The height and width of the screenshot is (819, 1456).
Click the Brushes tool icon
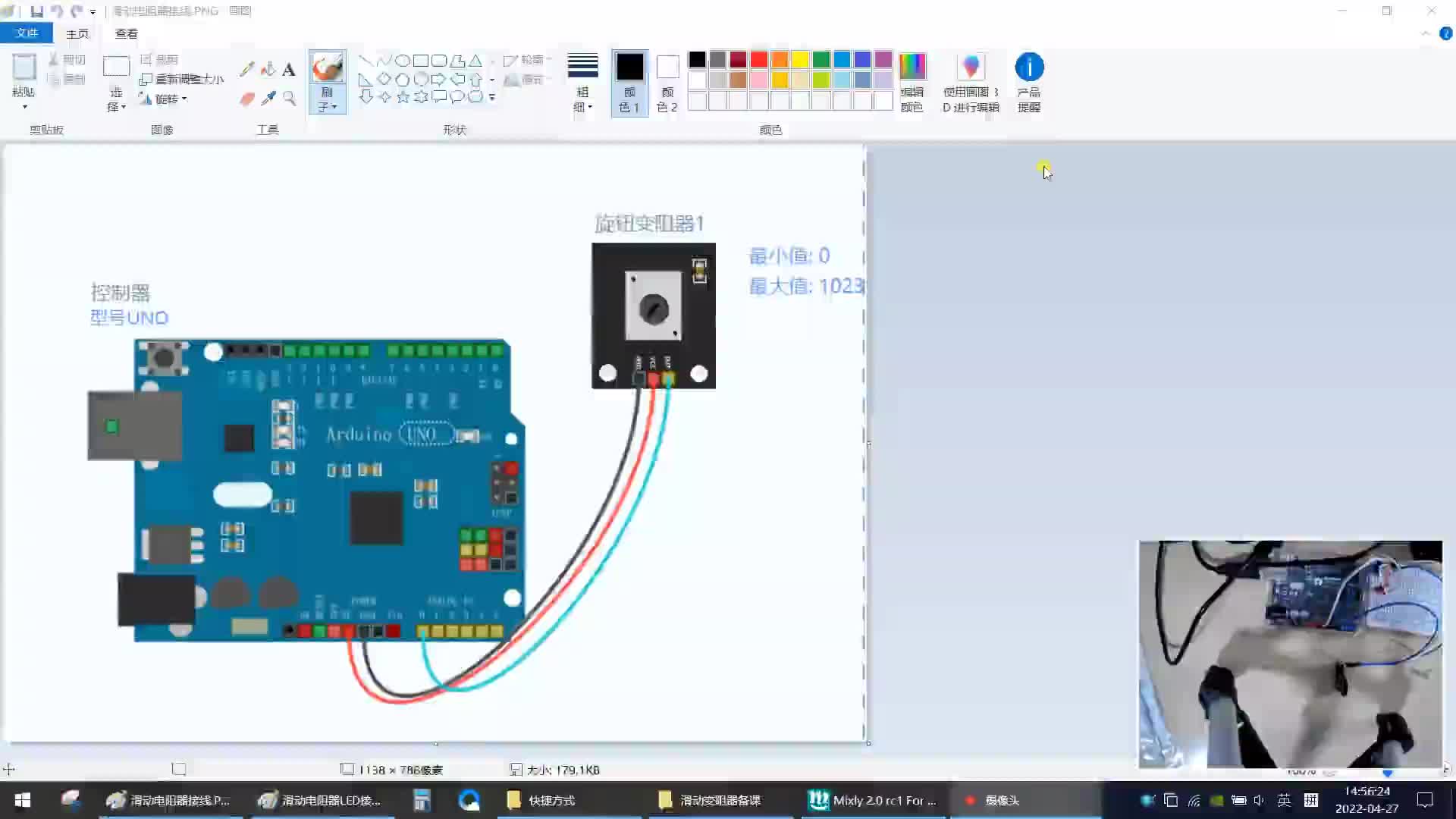(x=328, y=67)
